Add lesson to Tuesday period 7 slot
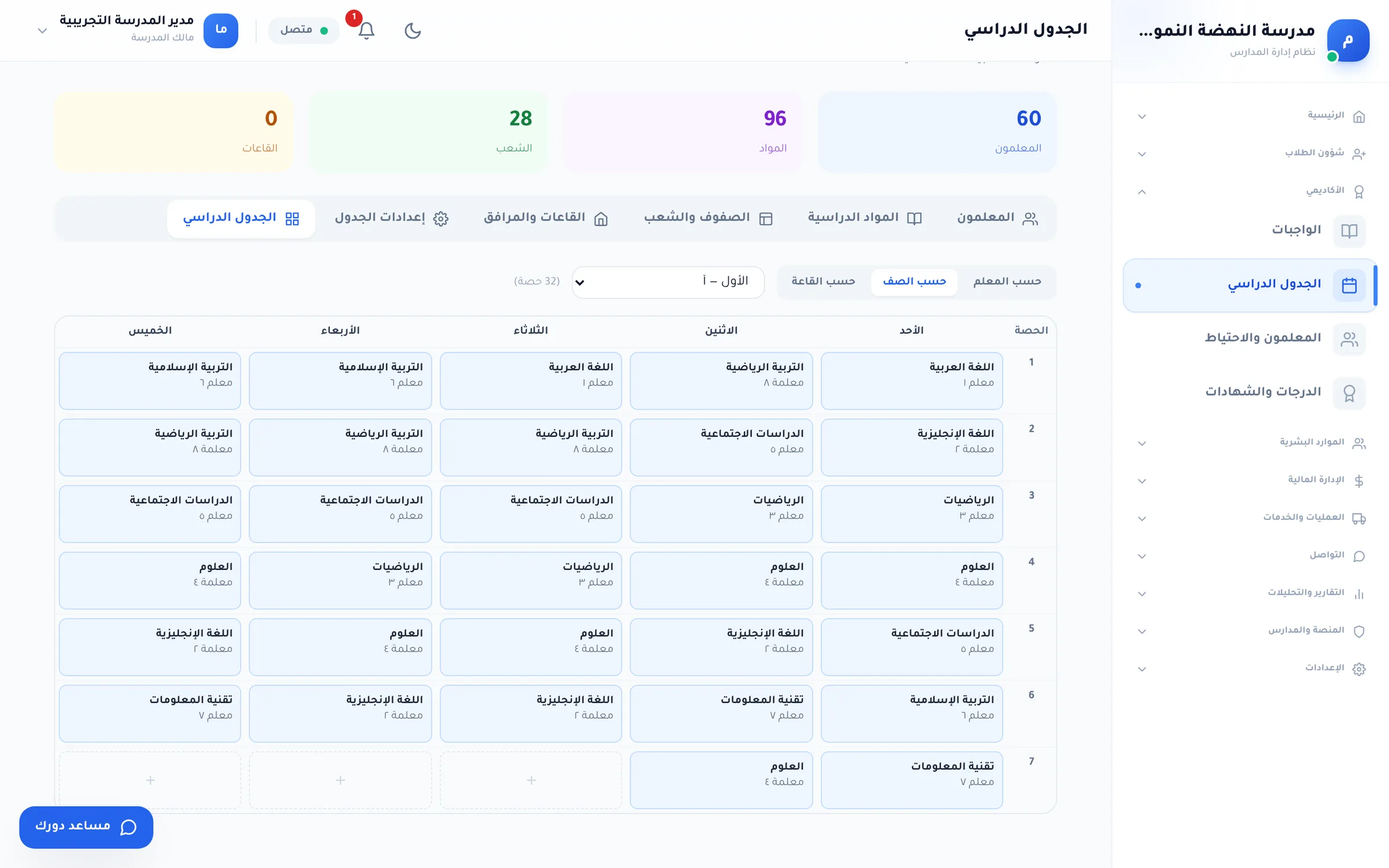This screenshot has height=868, width=1389. 531,780
